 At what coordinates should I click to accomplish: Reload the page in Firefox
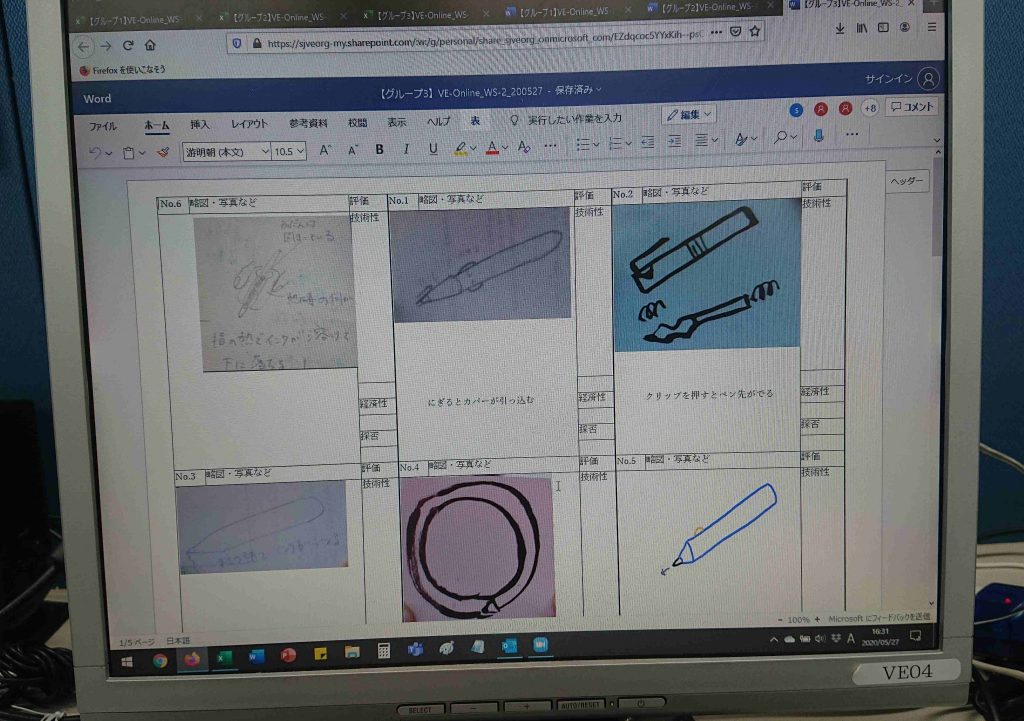coord(128,46)
